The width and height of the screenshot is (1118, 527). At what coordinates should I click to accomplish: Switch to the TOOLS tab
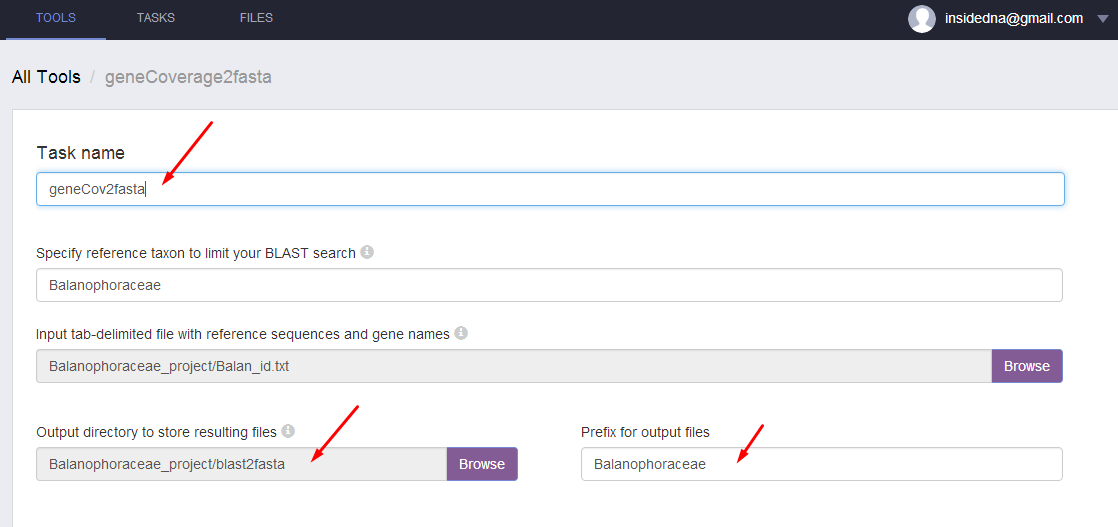click(56, 18)
